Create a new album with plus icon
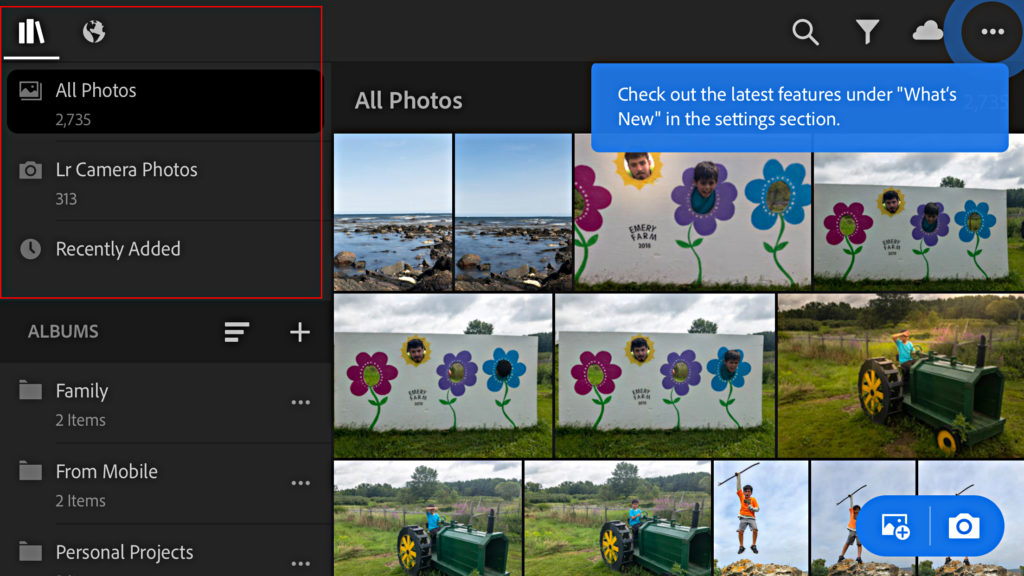This screenshot has height=576, width=1024. (x=300, y=332)
